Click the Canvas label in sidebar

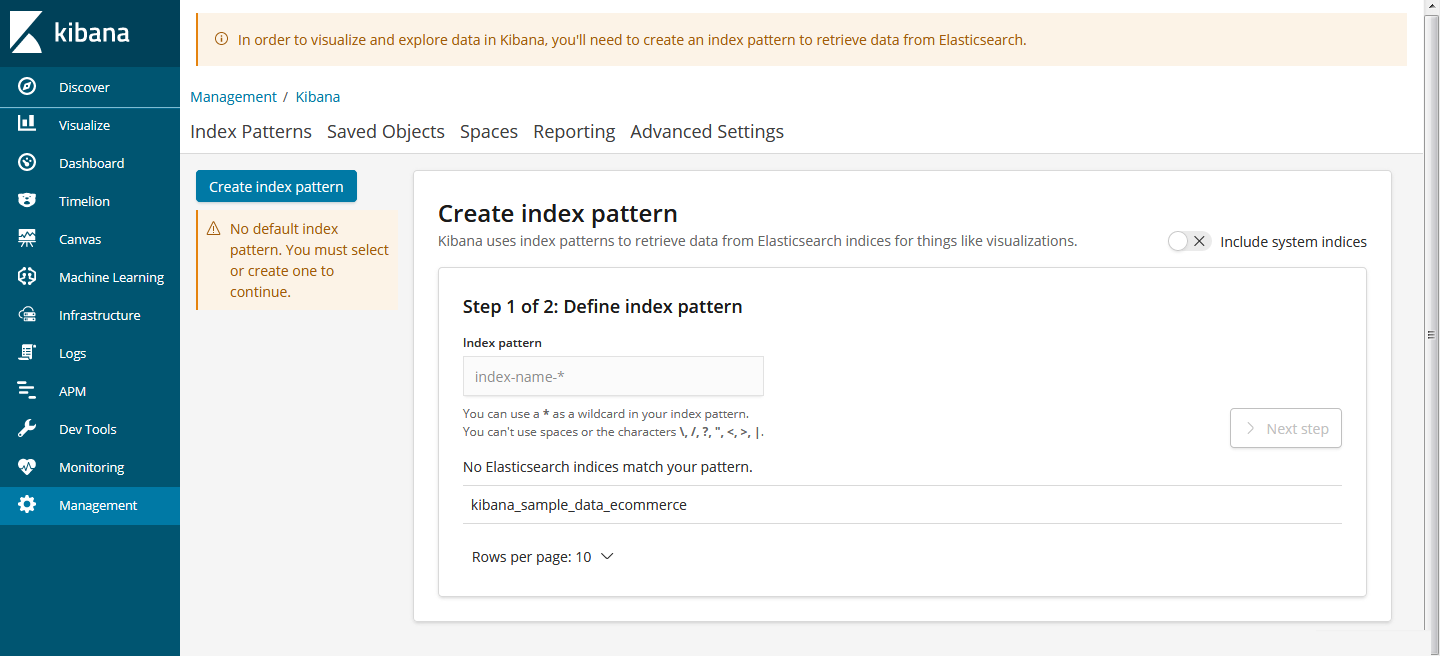[80, 239]
